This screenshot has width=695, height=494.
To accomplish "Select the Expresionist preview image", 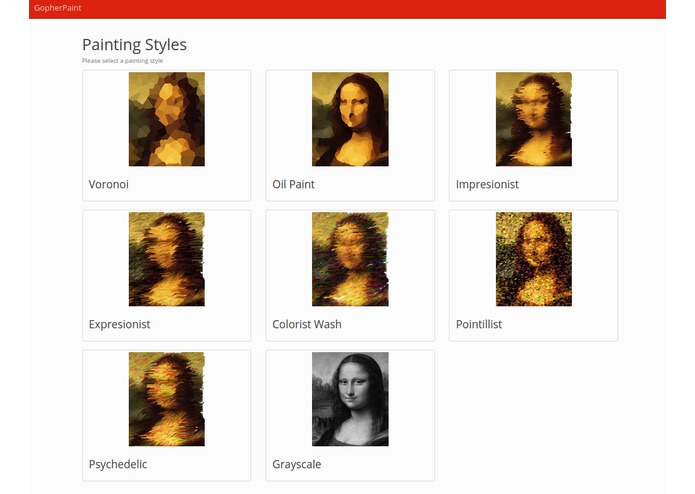I will 167,259.
